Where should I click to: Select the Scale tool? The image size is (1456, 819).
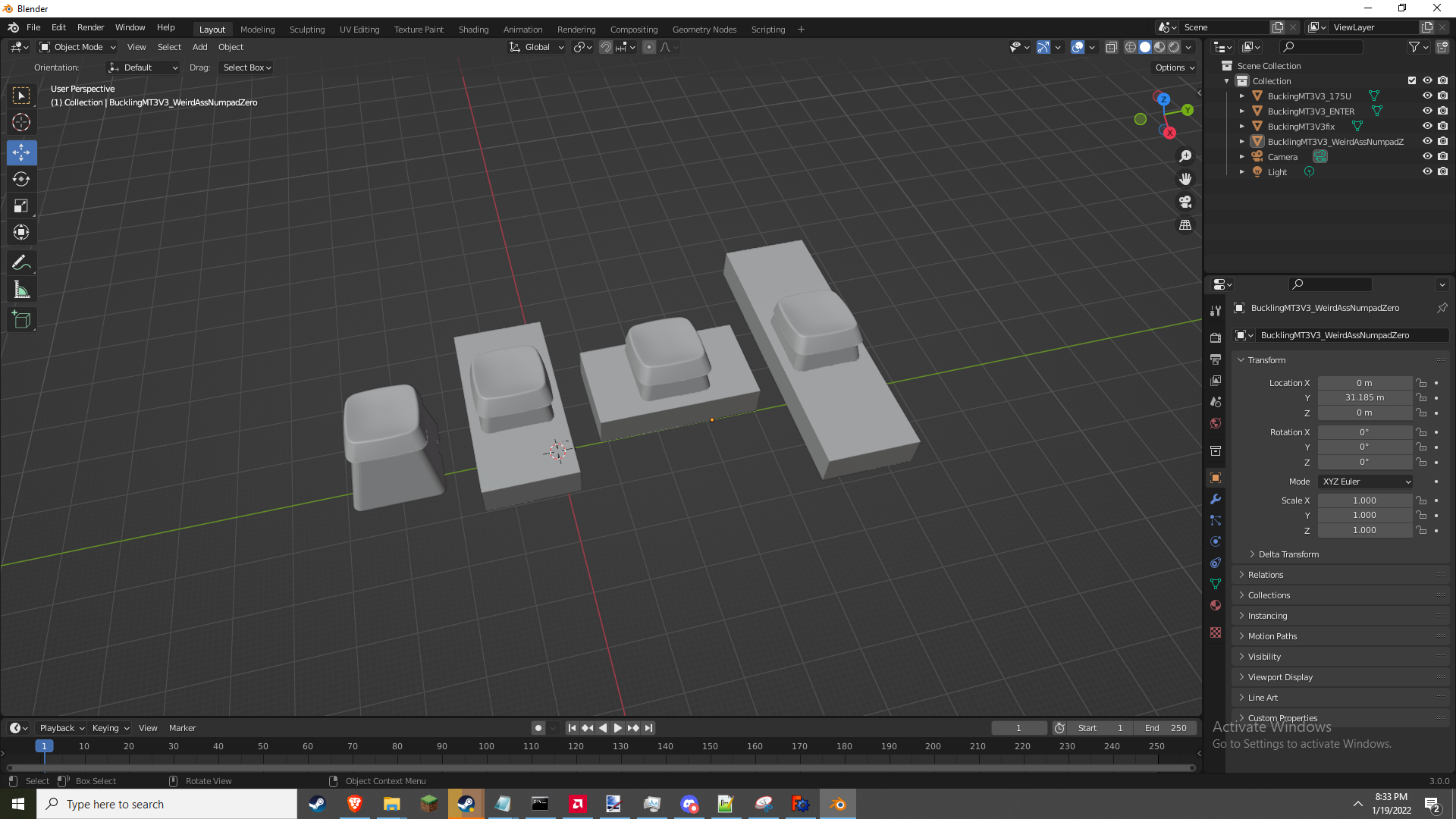(x=21, y=206)
